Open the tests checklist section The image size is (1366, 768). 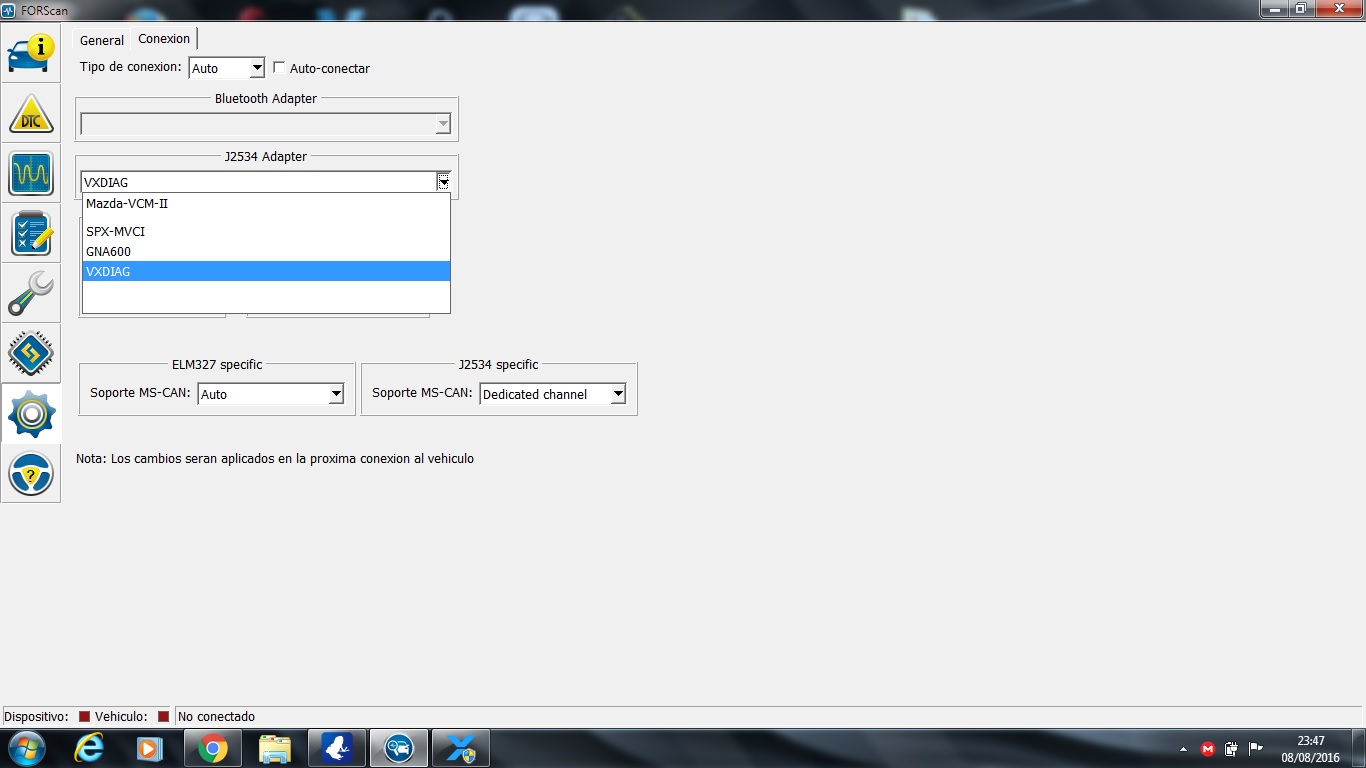31,234
